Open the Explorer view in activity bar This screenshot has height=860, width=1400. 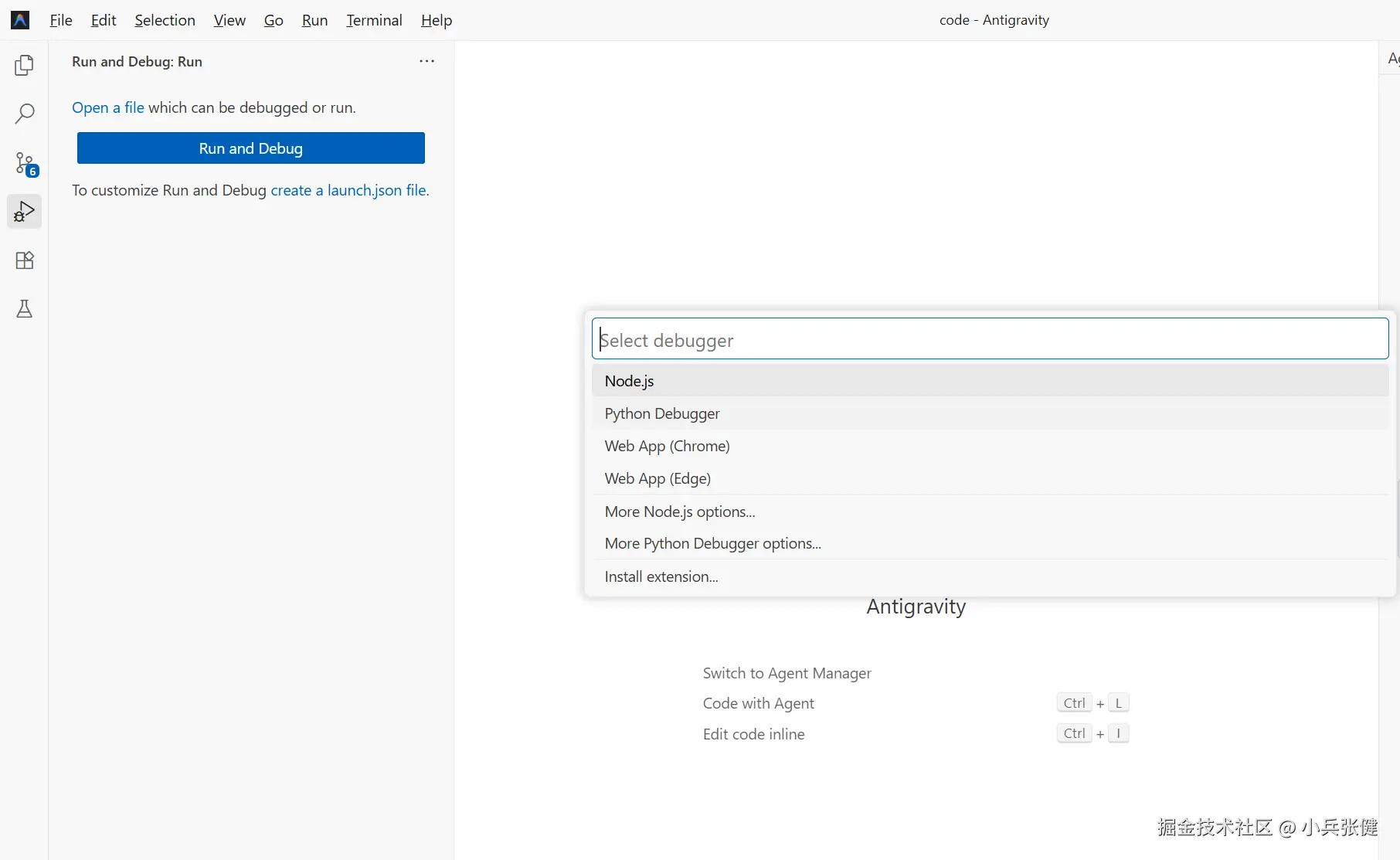pyautogui.click(x=24, y=66)
